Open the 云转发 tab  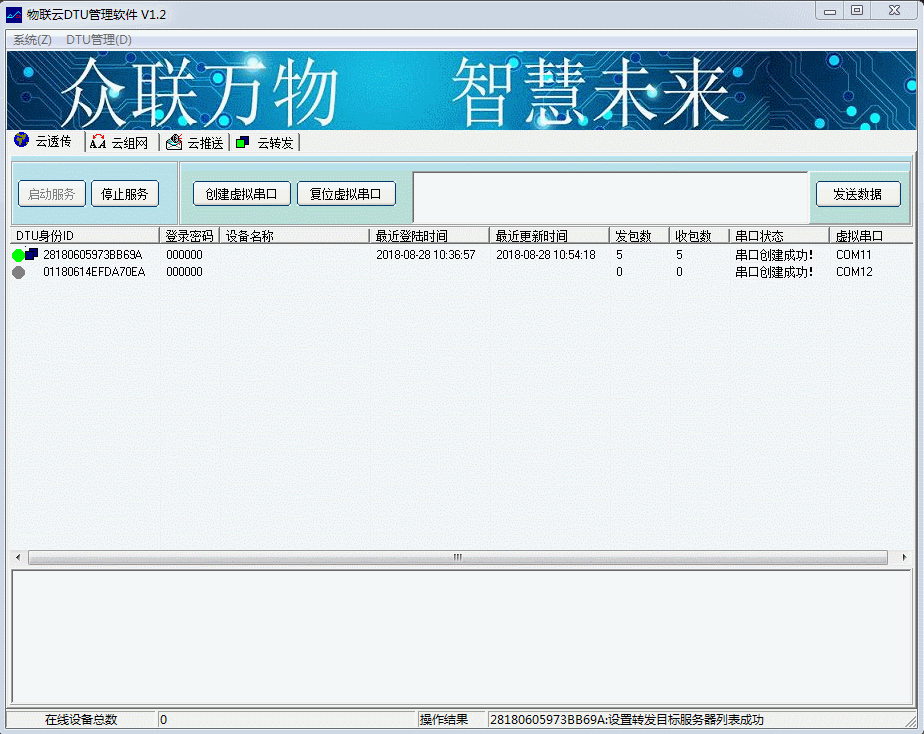(x=265, y=143)
